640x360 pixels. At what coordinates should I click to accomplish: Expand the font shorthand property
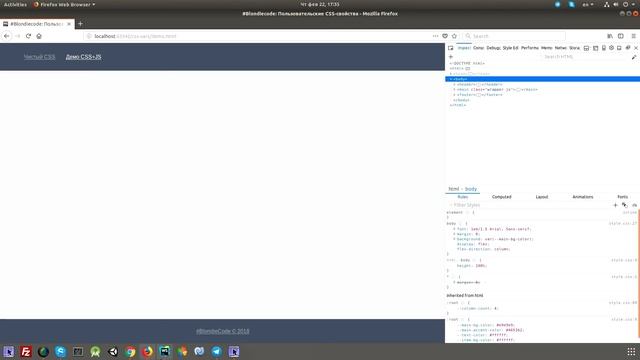click(454, 229)
